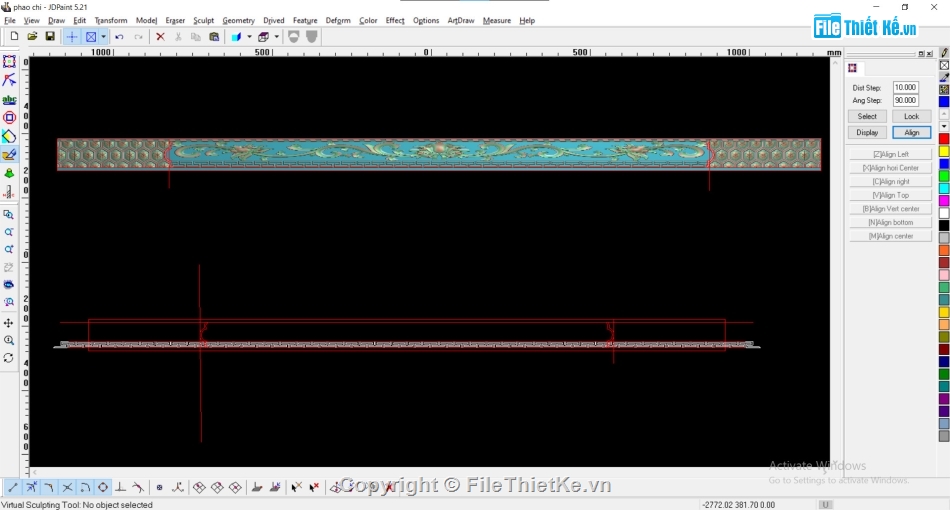Click the pencil icon at the top of the color strip
The height and width of the screenshot is (510, 950).
944,53
